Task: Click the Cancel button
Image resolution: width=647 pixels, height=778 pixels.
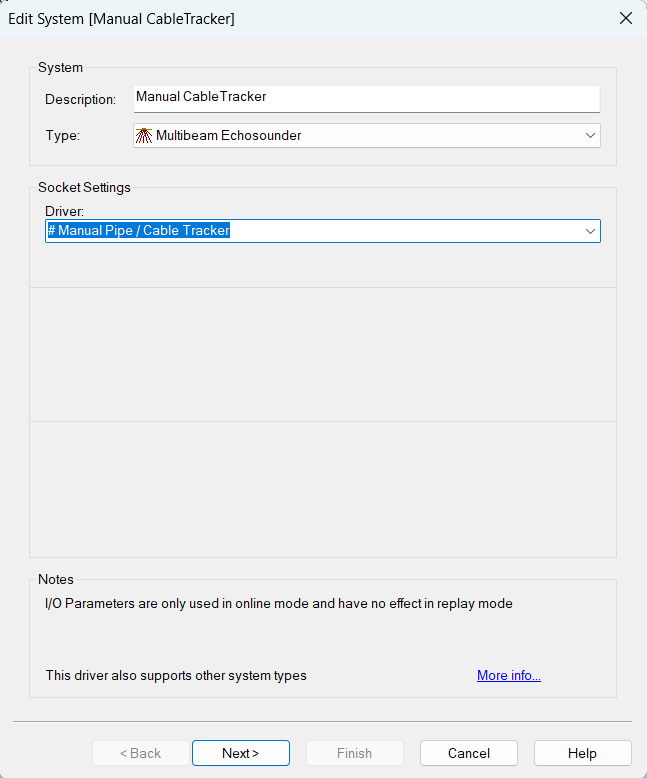Action: point(469,753)
